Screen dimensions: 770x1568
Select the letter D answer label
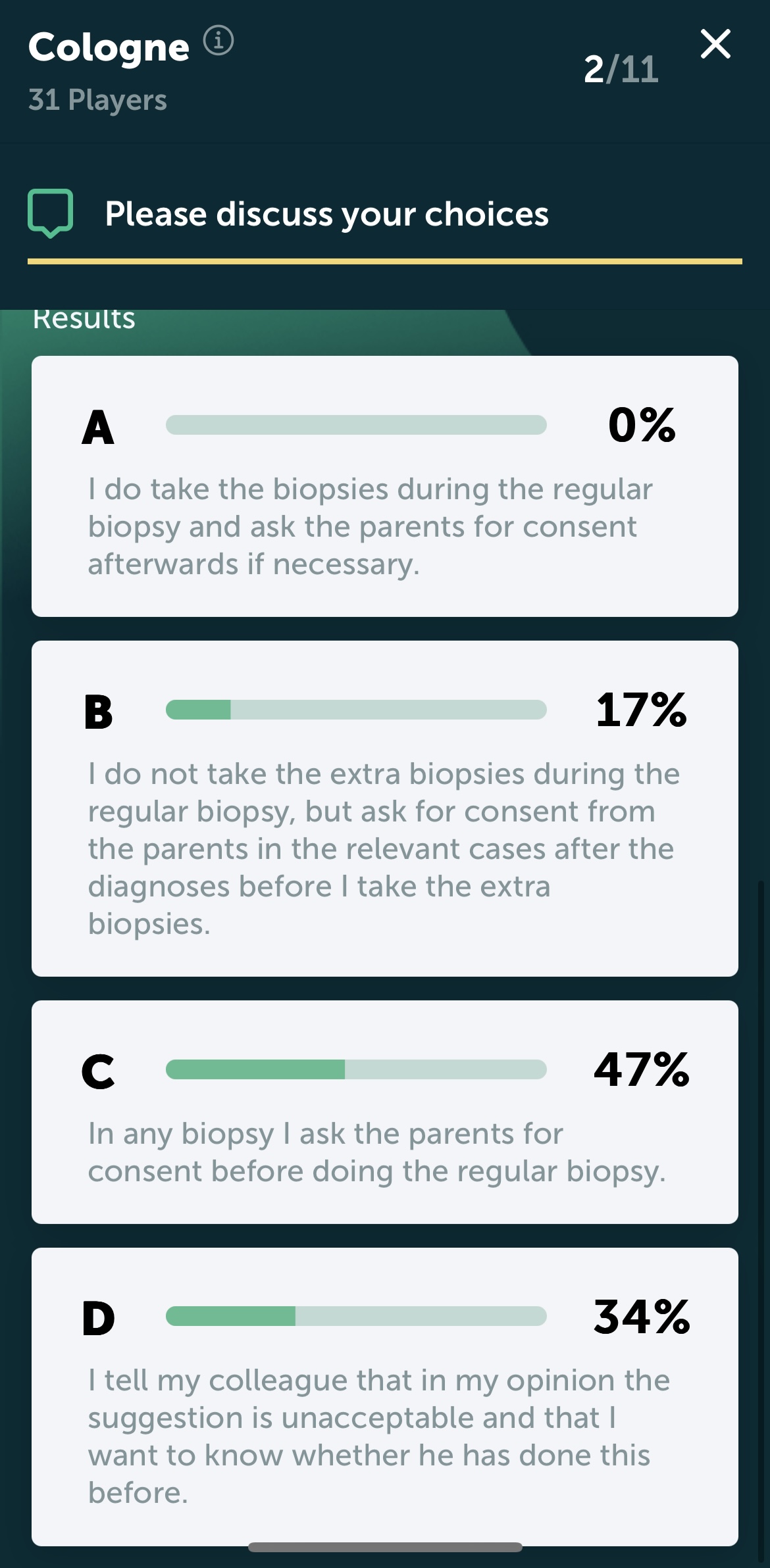(99, 1318)
